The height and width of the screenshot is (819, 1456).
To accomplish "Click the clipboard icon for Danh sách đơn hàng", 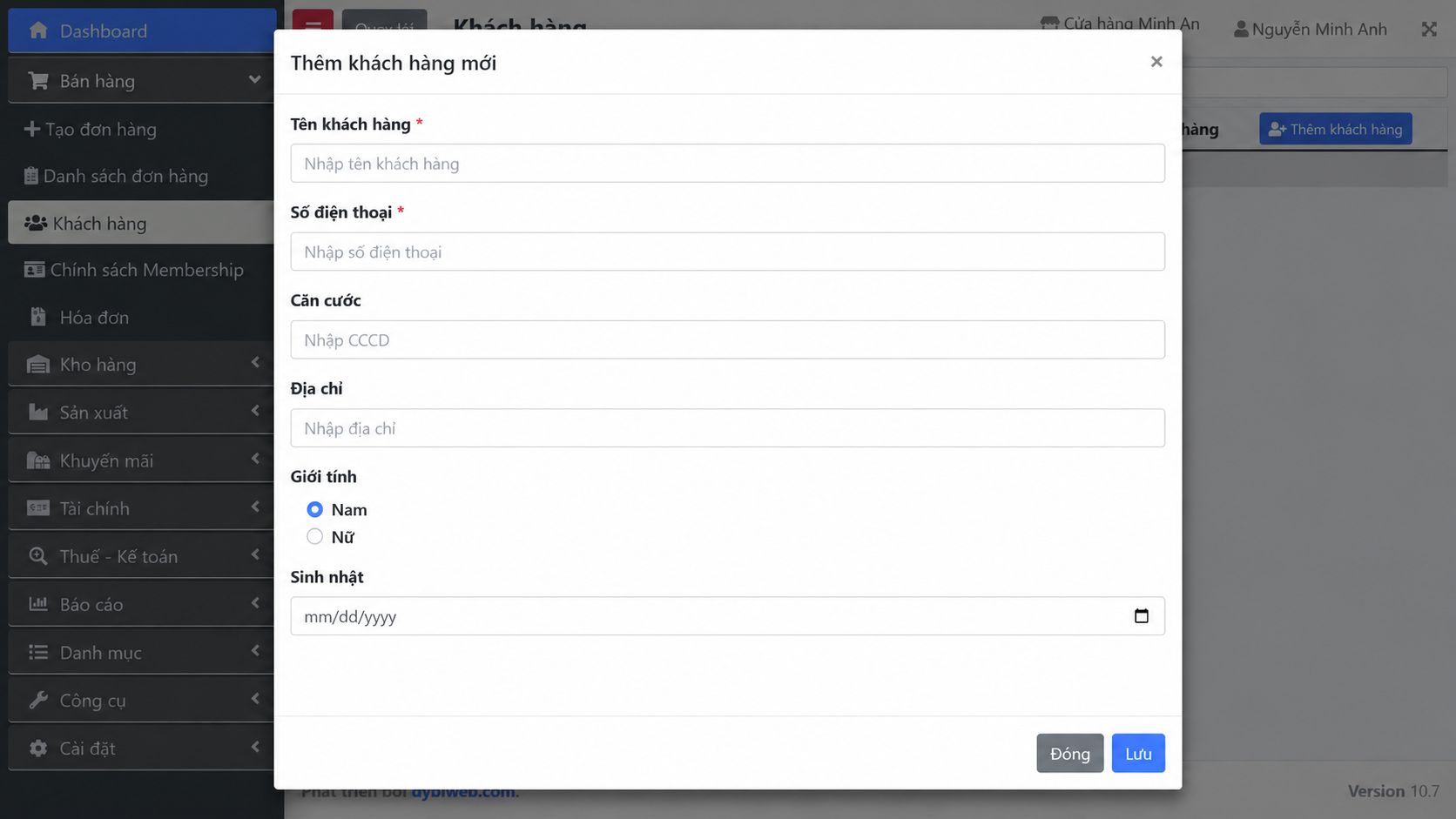I will point(31,176).
